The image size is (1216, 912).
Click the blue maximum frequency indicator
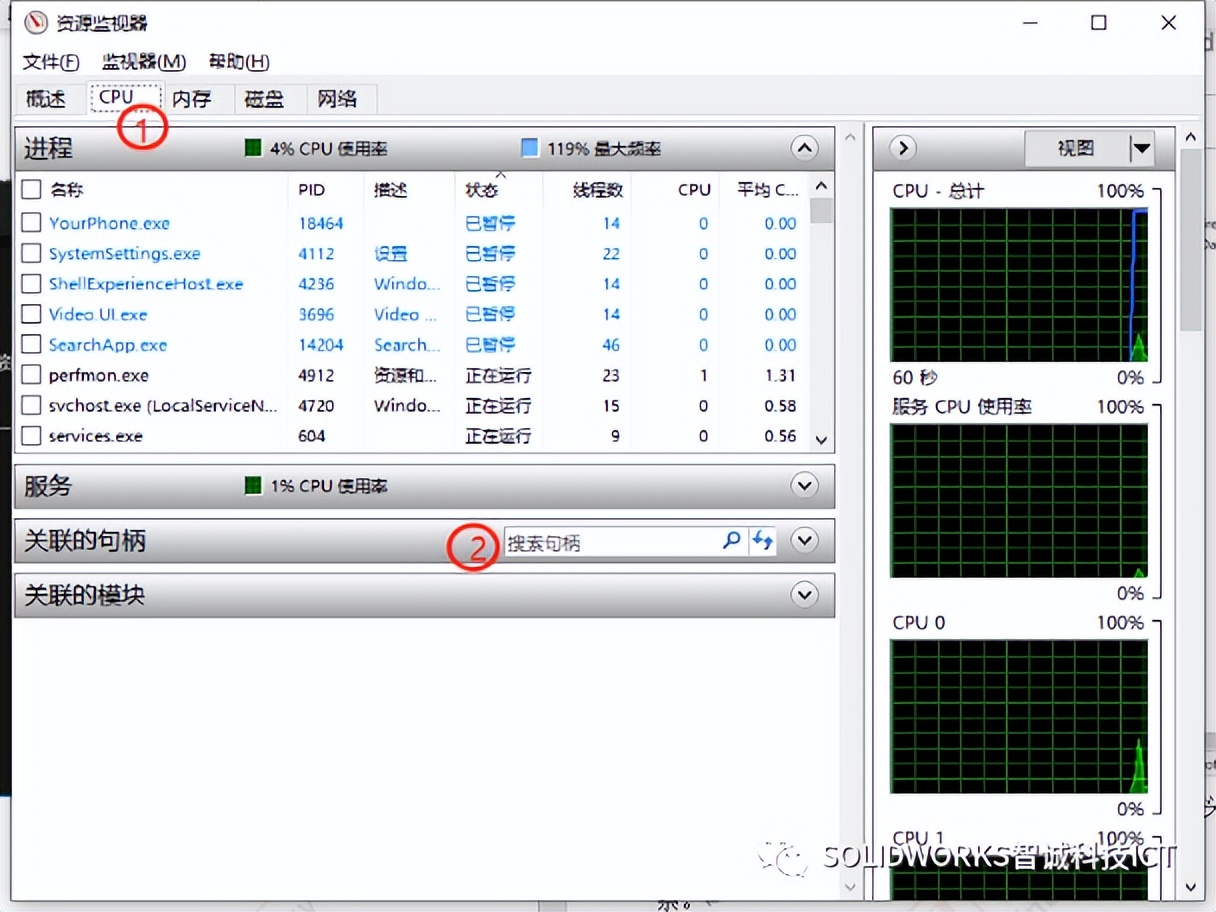point(530,148)
